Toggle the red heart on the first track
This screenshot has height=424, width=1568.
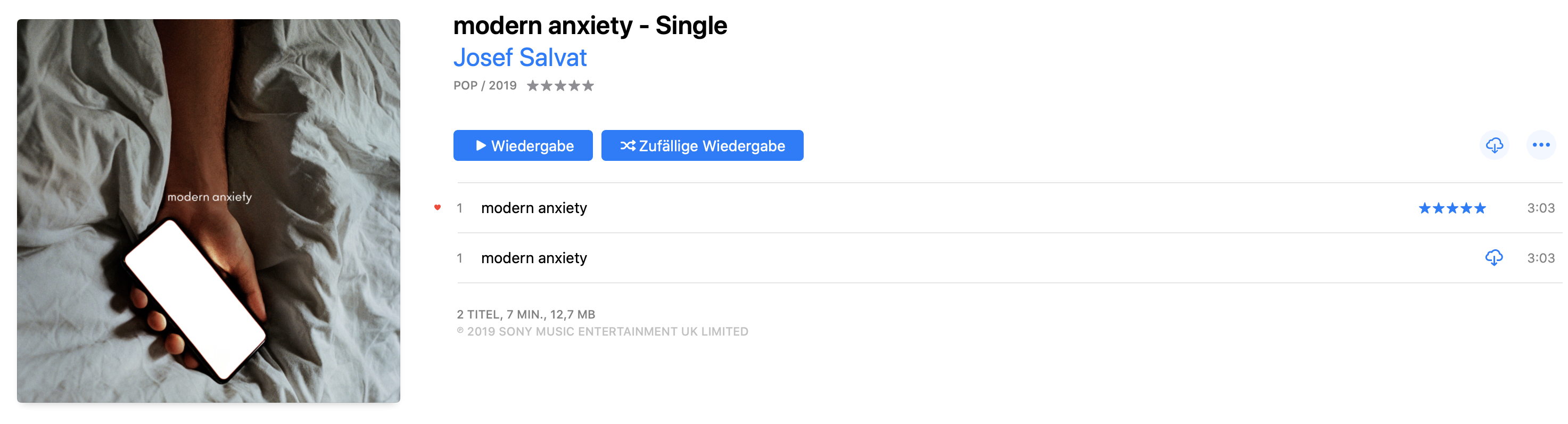437,208
